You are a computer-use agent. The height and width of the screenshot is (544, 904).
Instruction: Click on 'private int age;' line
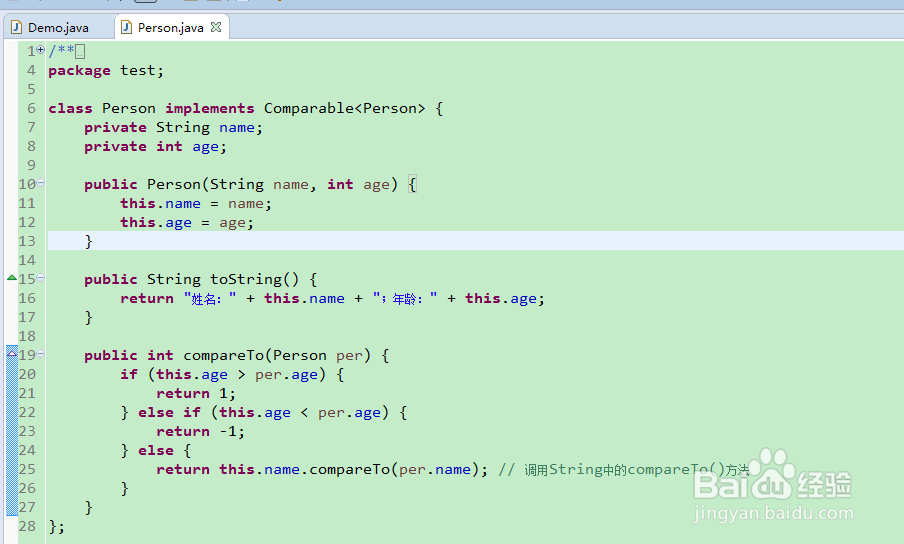[x=155, y=146]
